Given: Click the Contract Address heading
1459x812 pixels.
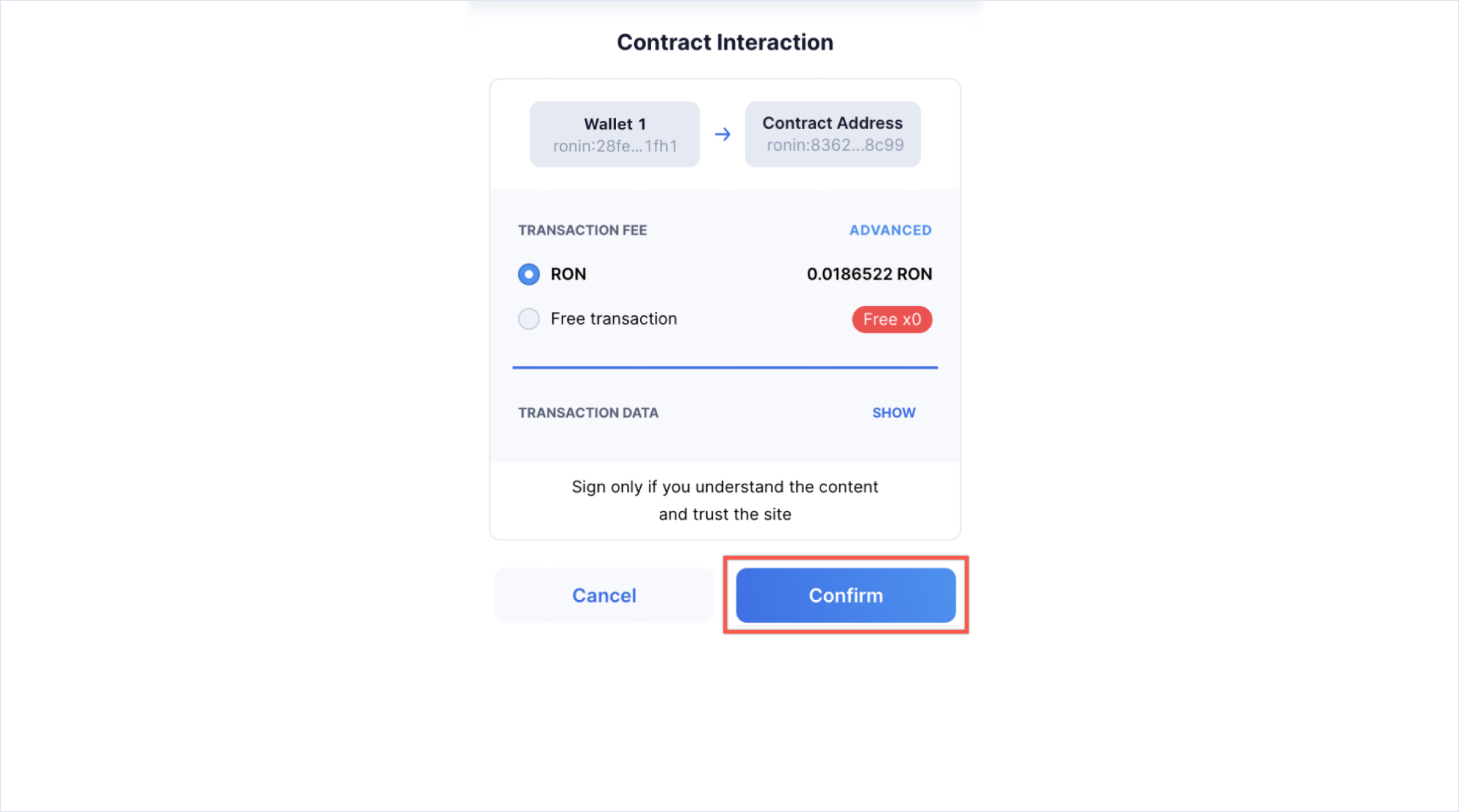Looking at the screenshot, I should (832, 123).
